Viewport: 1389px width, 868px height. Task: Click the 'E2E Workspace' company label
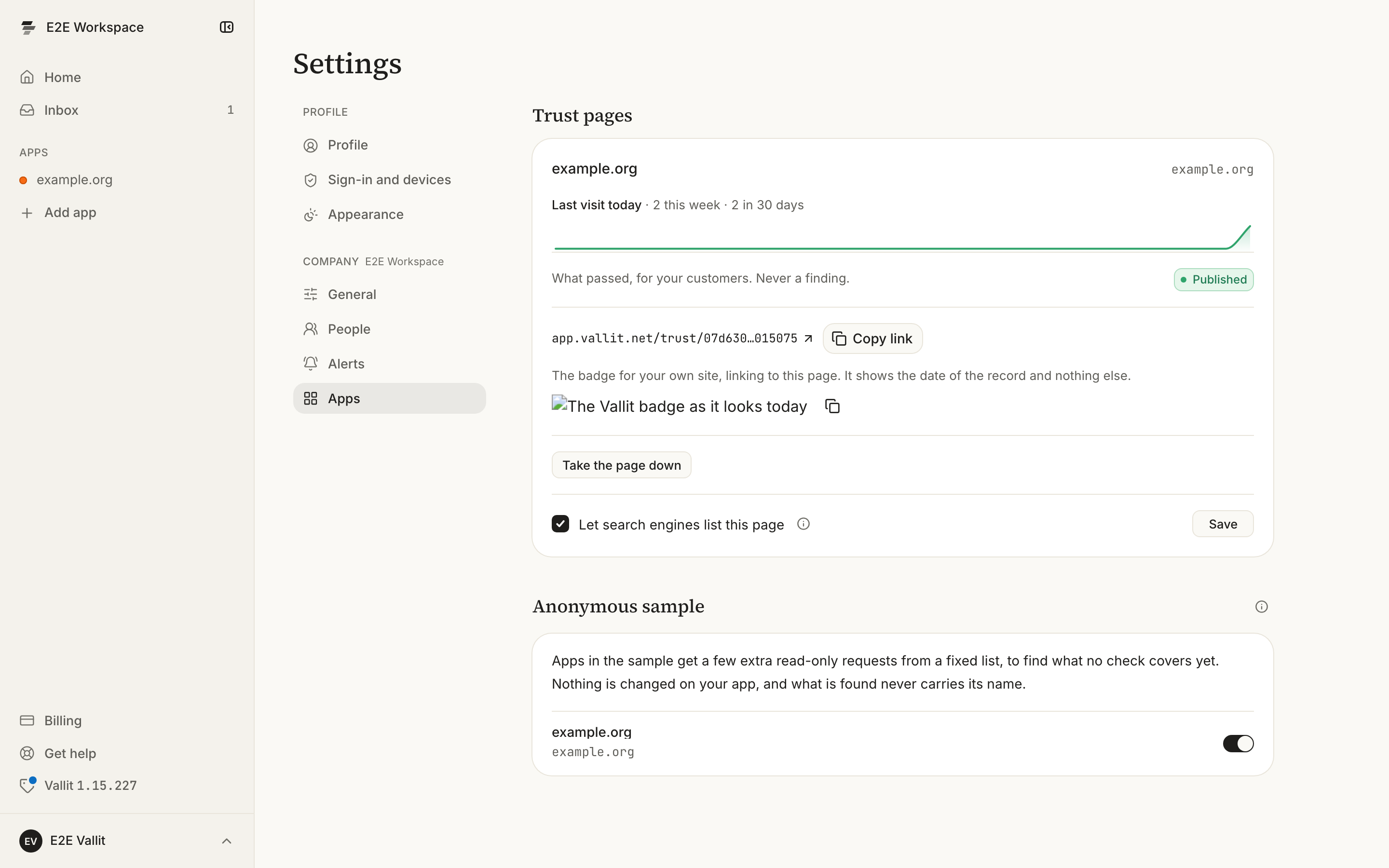(x=404, y=261)
